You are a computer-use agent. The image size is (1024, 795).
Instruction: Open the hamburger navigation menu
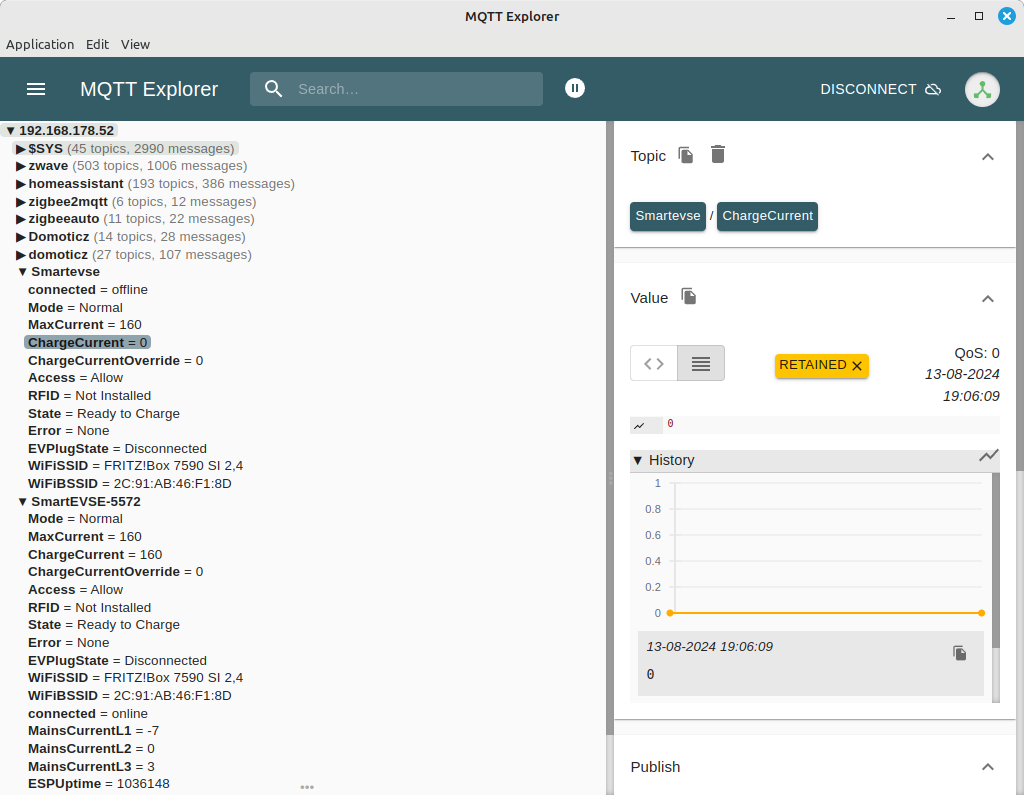36,89
